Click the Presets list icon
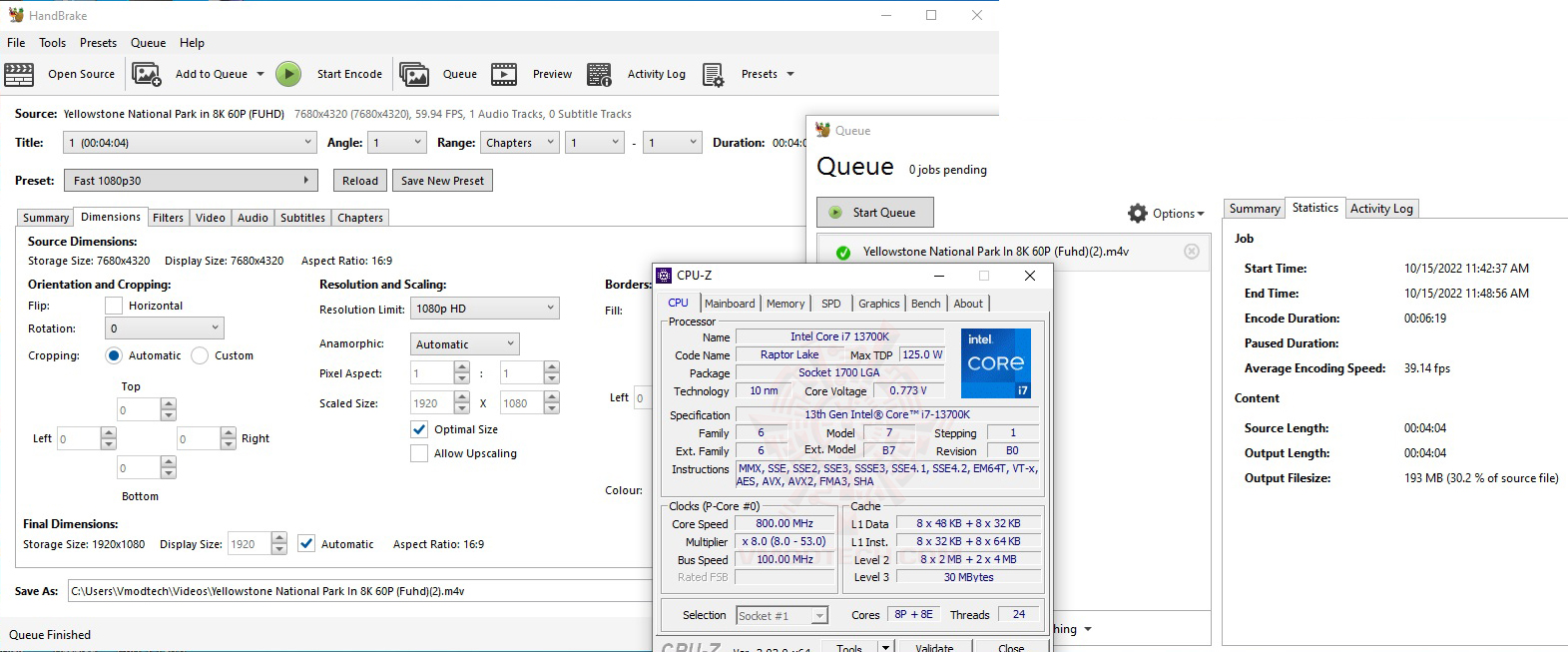The height and width of the screenshot is (652, 1568). coord(713,75)
